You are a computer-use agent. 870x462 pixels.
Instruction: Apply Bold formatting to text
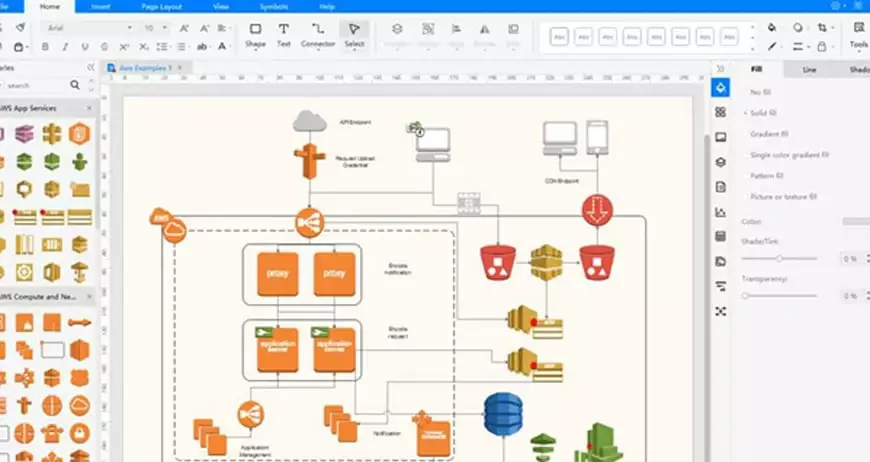47,46
